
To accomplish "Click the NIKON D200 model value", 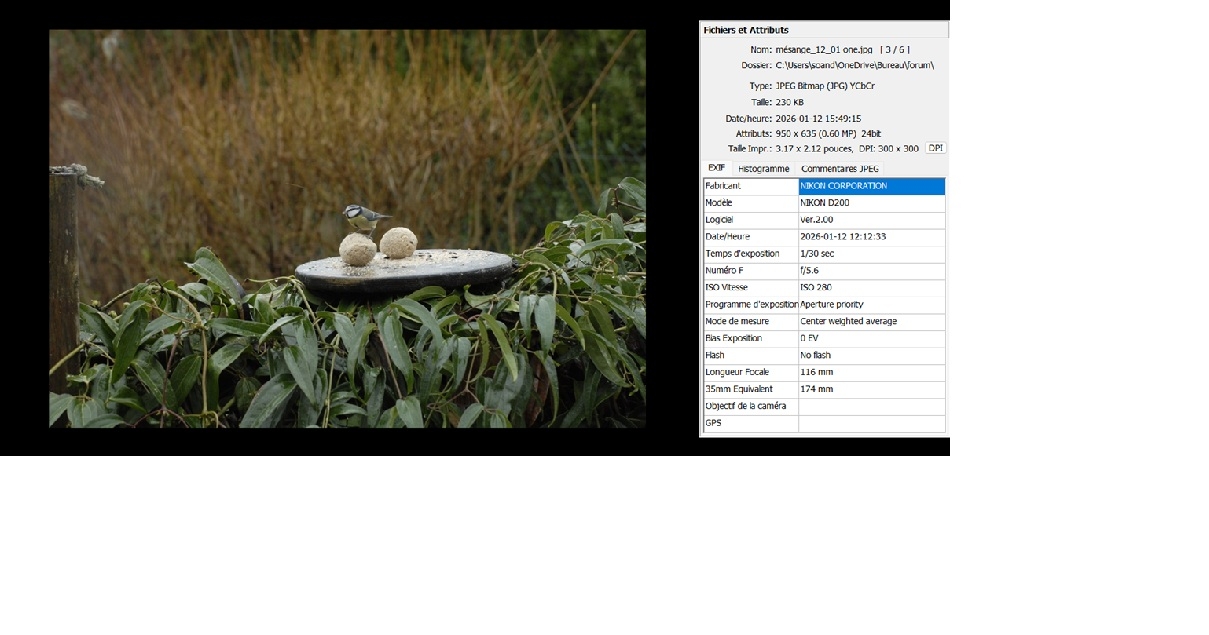I will point(825,203).
